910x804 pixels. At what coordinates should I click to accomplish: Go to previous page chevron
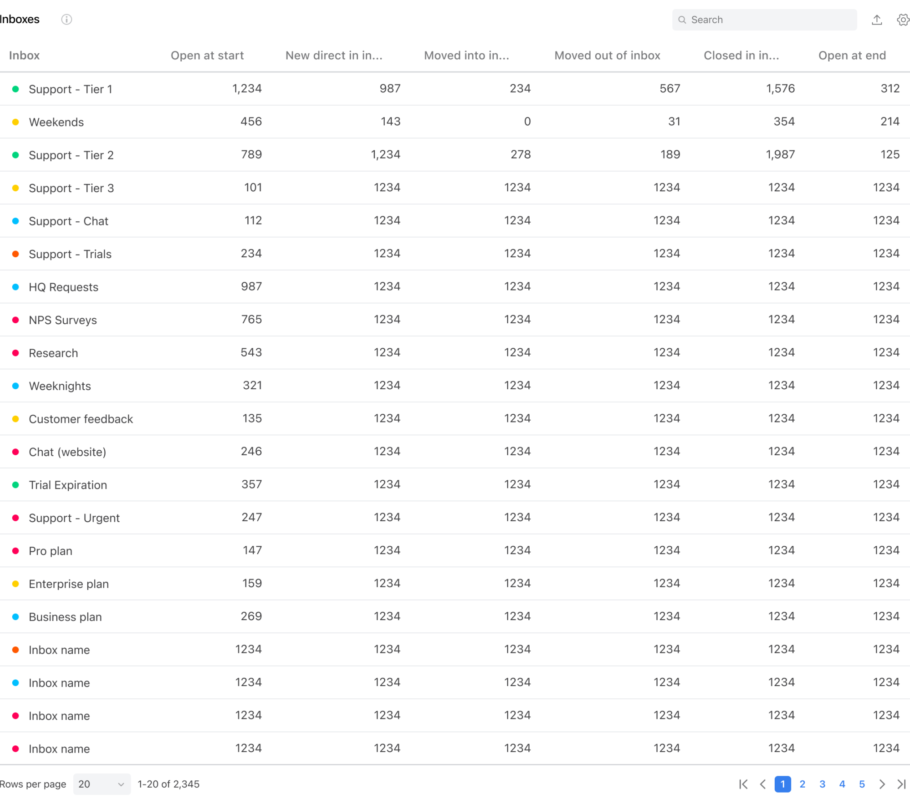pyautogui.click(x=763, y=784)
